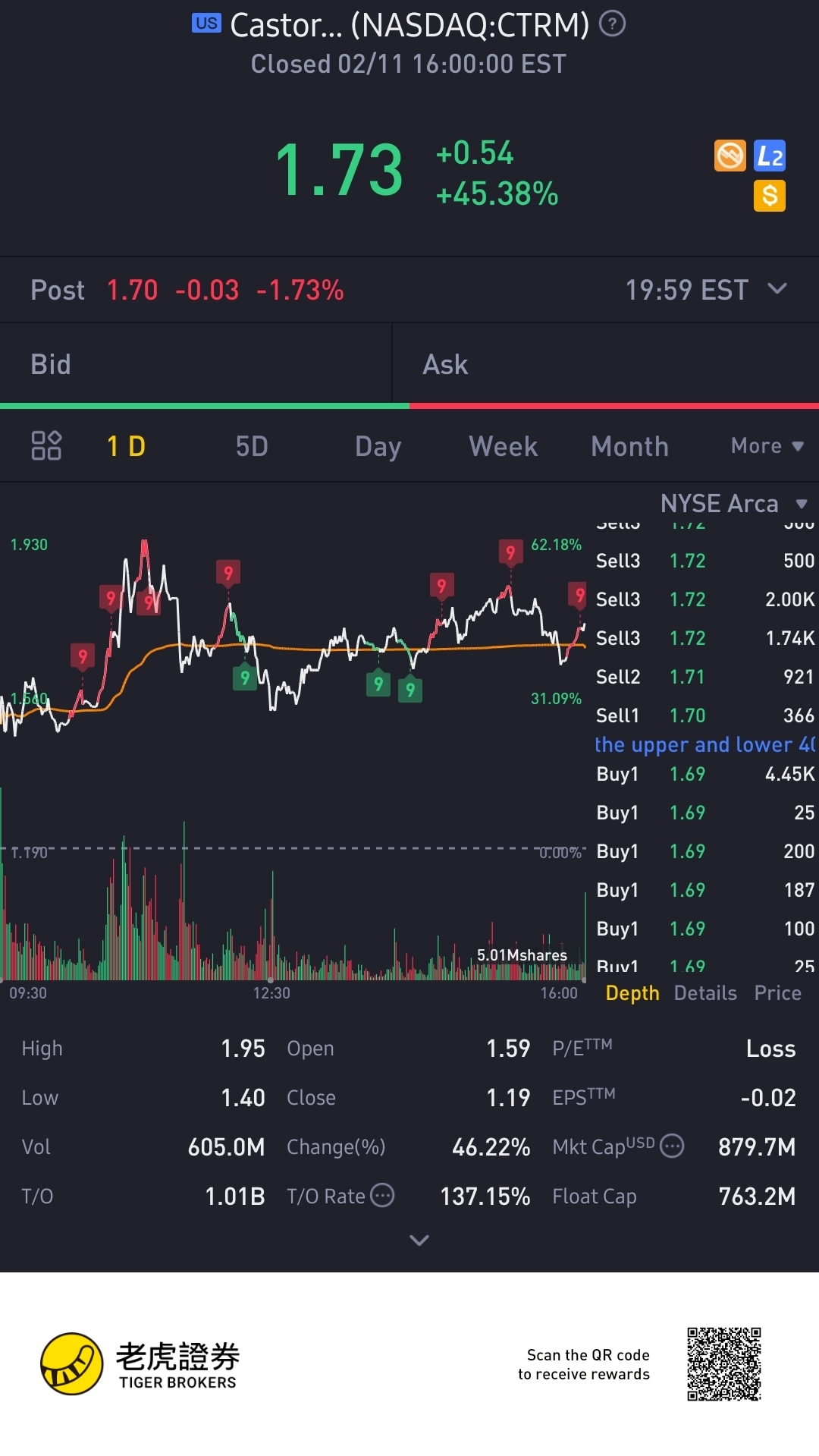Expand the post-market time dropdown
This screenshot has height=1456, width=819.
tap(777, 289)
